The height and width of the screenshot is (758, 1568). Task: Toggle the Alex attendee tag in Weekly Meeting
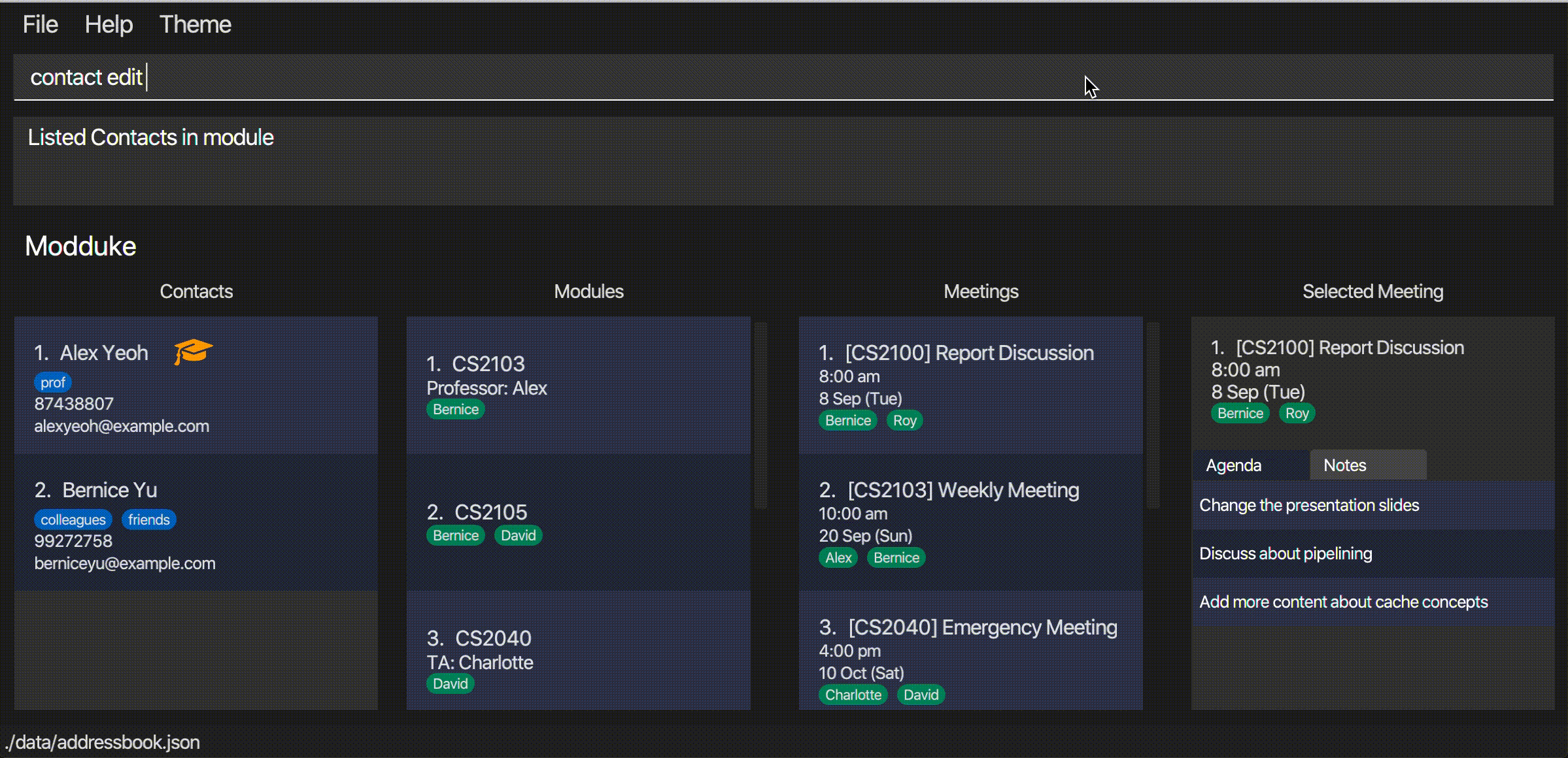coord(837,558)
